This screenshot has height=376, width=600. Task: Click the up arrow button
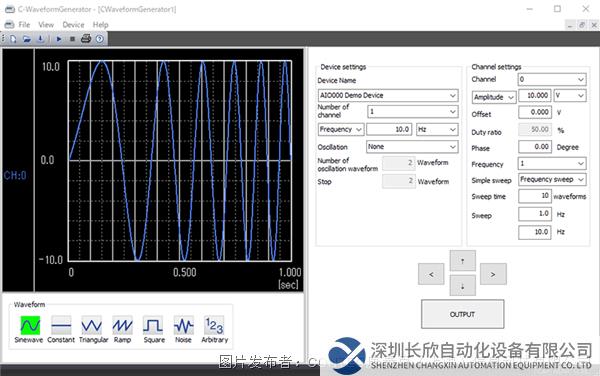coord(463,261)
